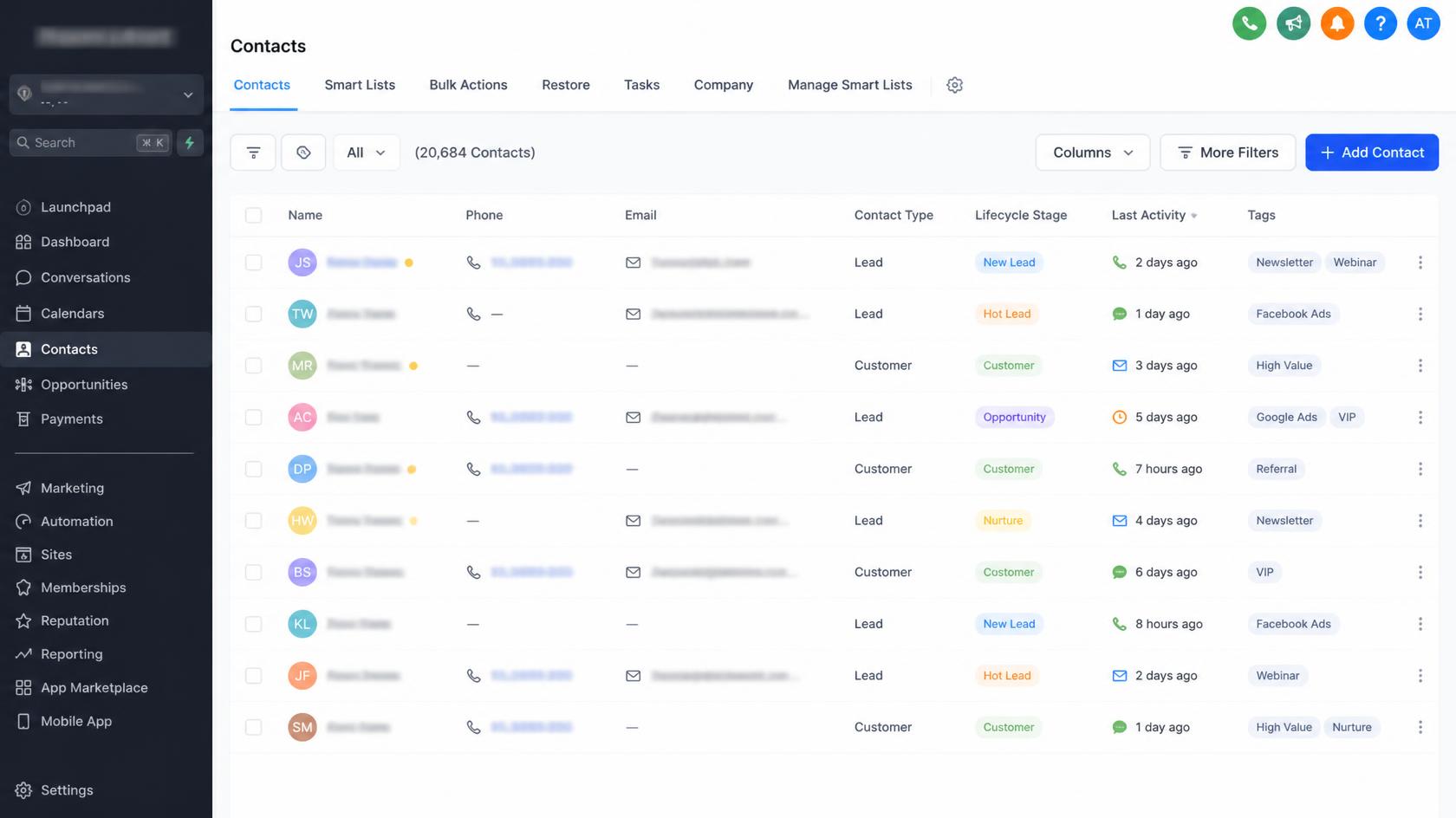Click the Add Contact button
Screen dimensions: 1456x818
[x=1372, y=153]
